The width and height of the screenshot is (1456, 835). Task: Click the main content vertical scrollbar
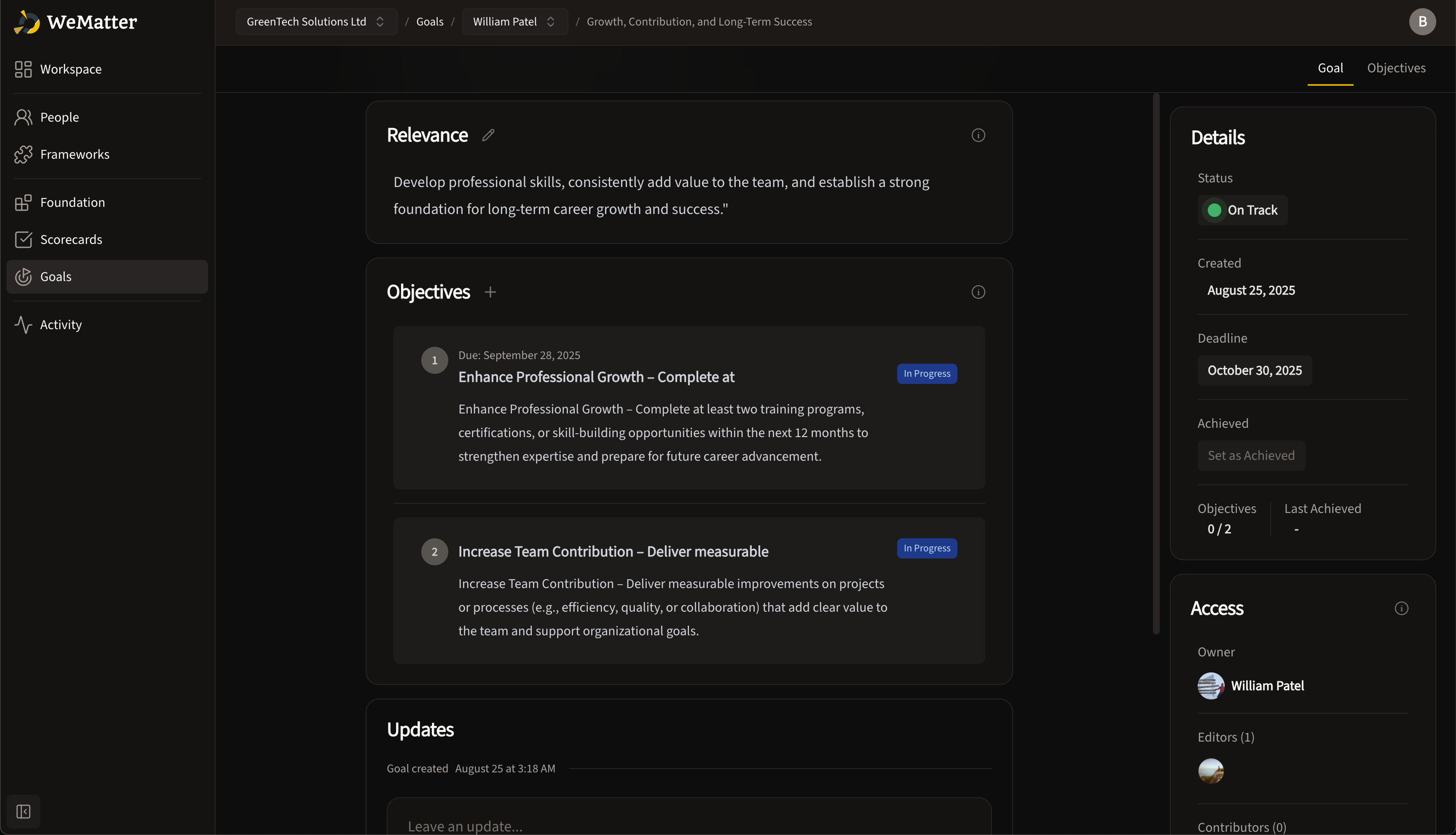pyautogui.click(x=1156, y=364)
